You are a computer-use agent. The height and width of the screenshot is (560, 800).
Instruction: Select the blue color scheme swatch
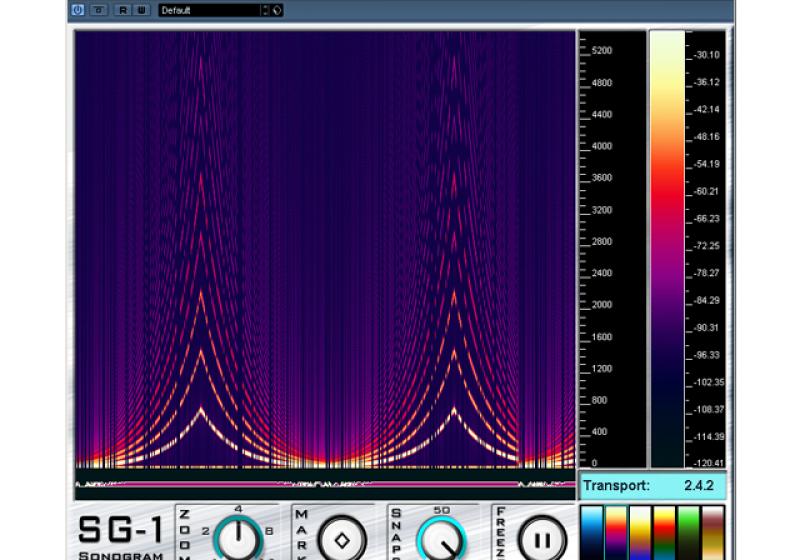point(593,532)
